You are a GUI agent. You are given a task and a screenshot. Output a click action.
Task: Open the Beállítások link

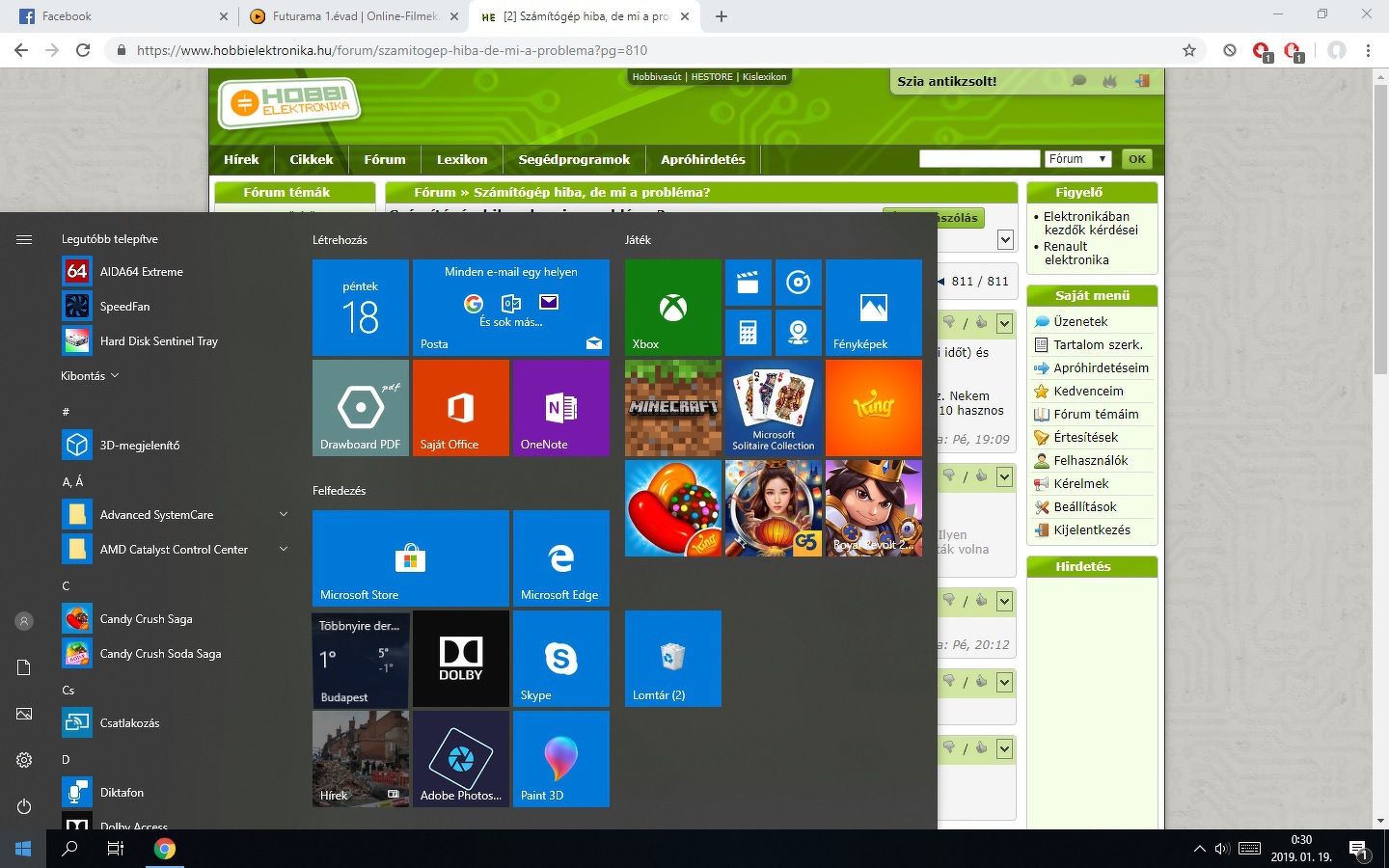(x=1085, y=507)
